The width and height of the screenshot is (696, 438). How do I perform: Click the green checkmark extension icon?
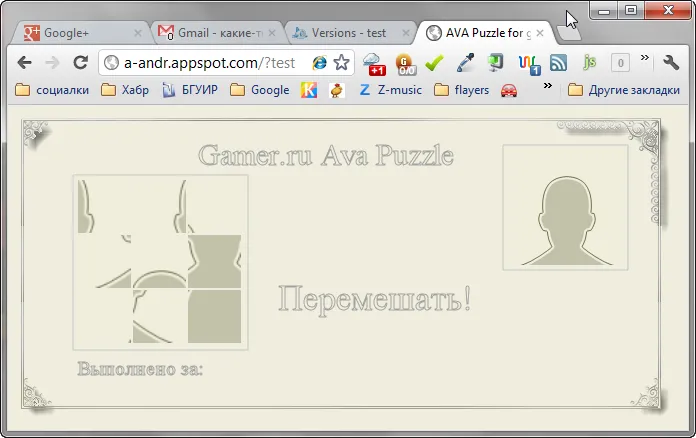point(434,63)
